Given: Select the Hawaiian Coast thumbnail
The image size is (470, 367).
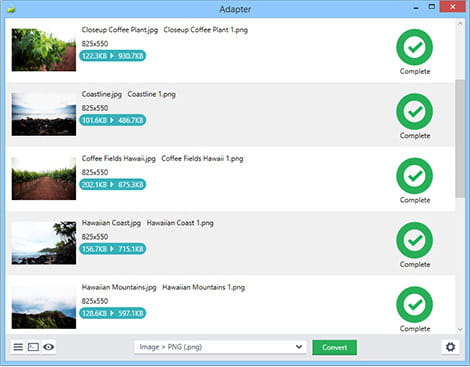Looking at the screenshot, I should [x=44, y=243].
